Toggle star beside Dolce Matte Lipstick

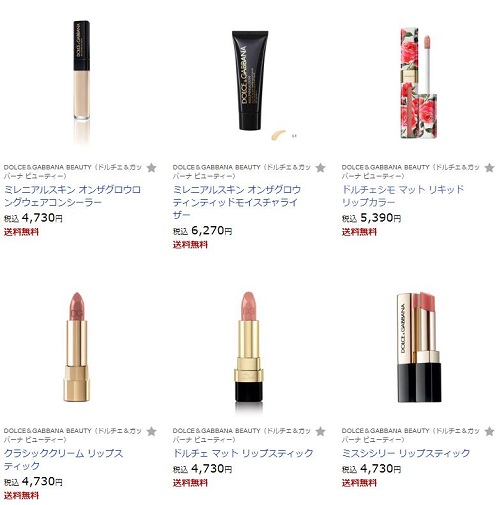pos(320,431)
